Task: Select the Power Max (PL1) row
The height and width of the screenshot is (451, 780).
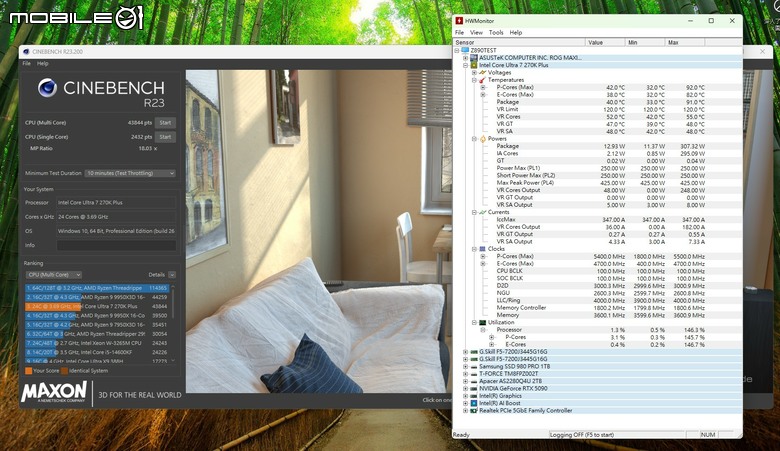Action: [x=598, y=168]
